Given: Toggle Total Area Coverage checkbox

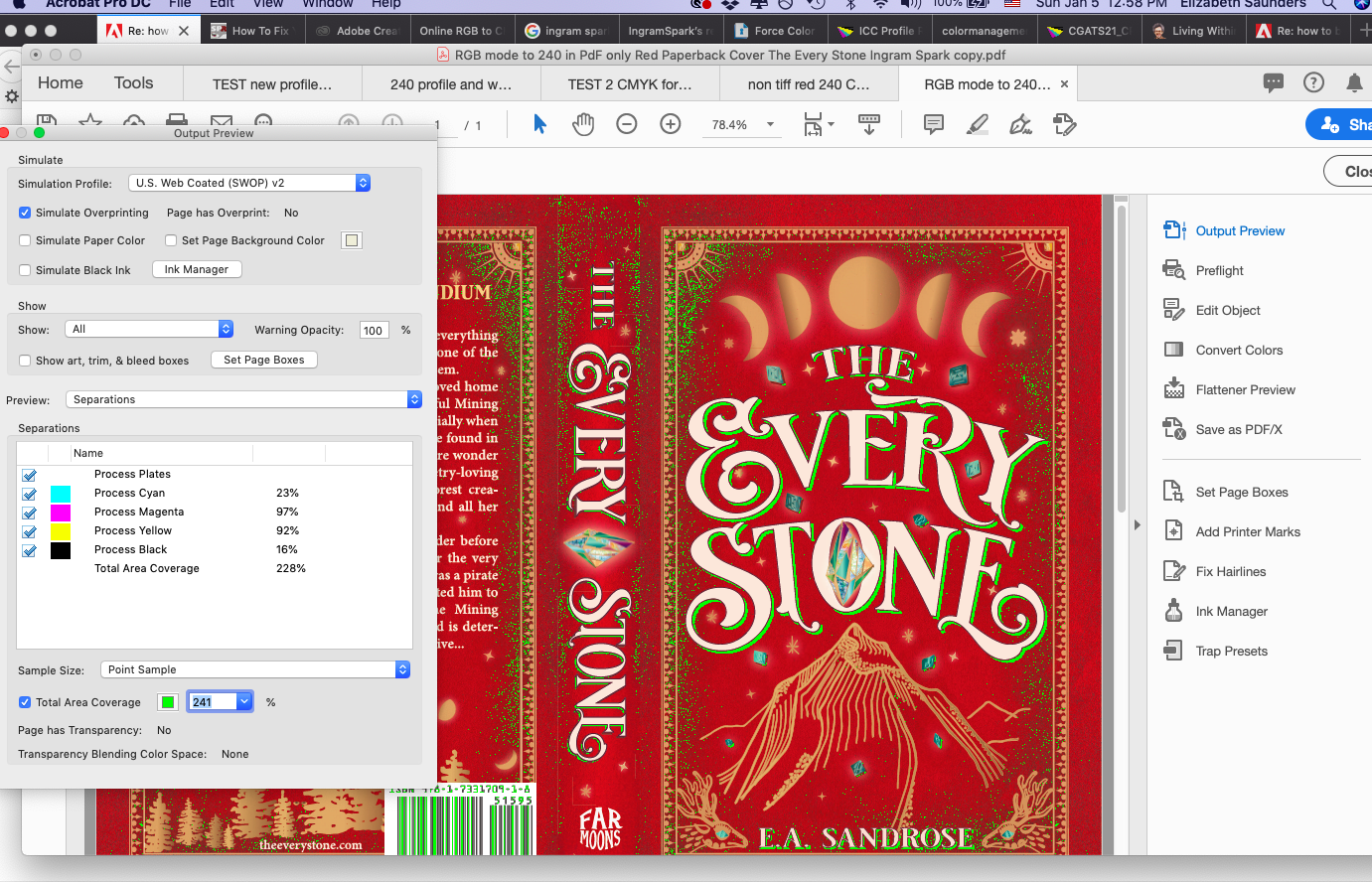Looking at the screenshot, I should (25, 702).
